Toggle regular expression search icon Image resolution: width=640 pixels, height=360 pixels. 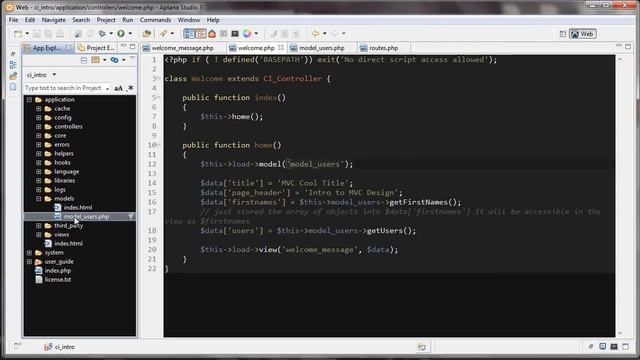pos(130,88)
